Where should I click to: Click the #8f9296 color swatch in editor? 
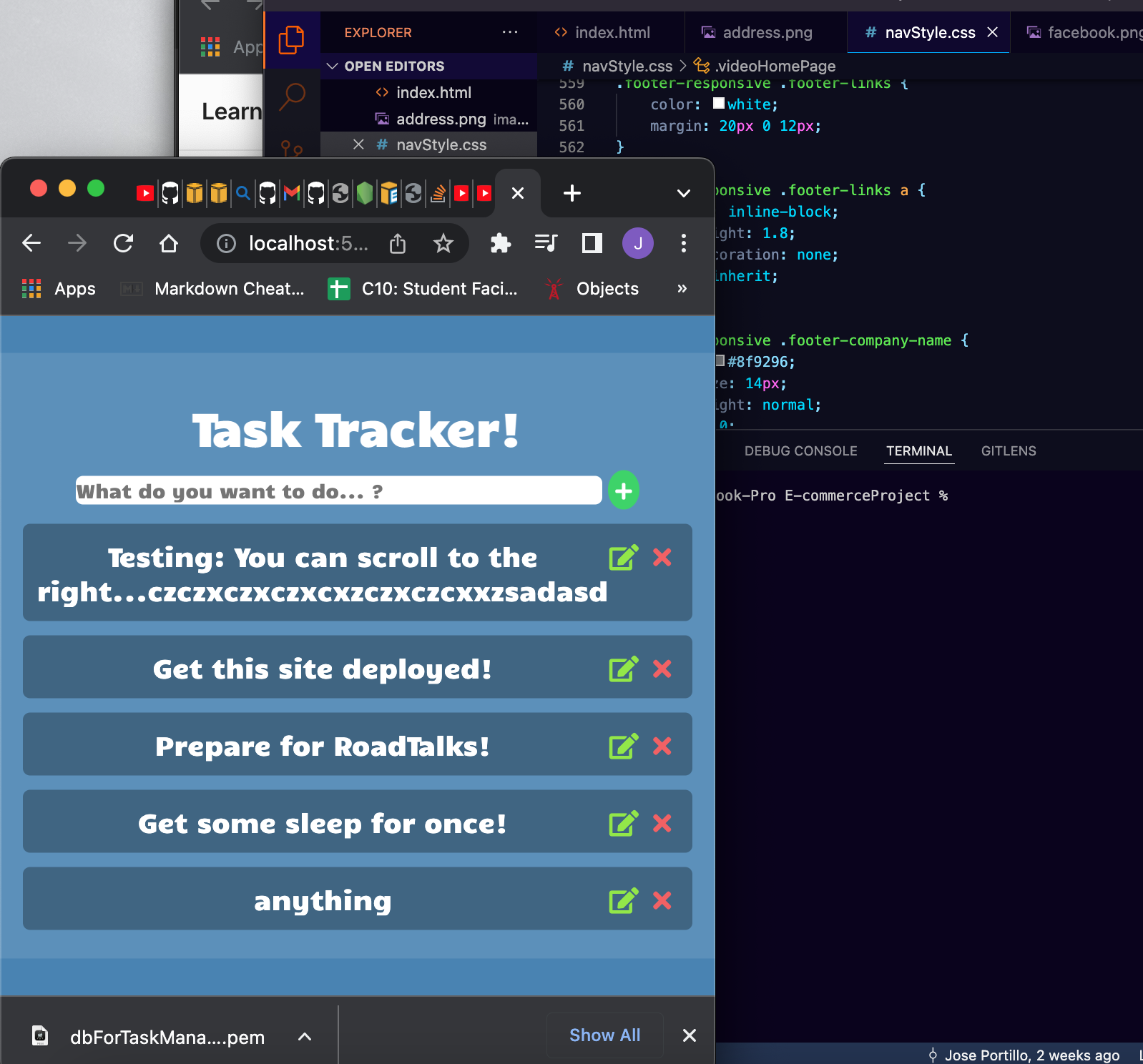point(720,361)
